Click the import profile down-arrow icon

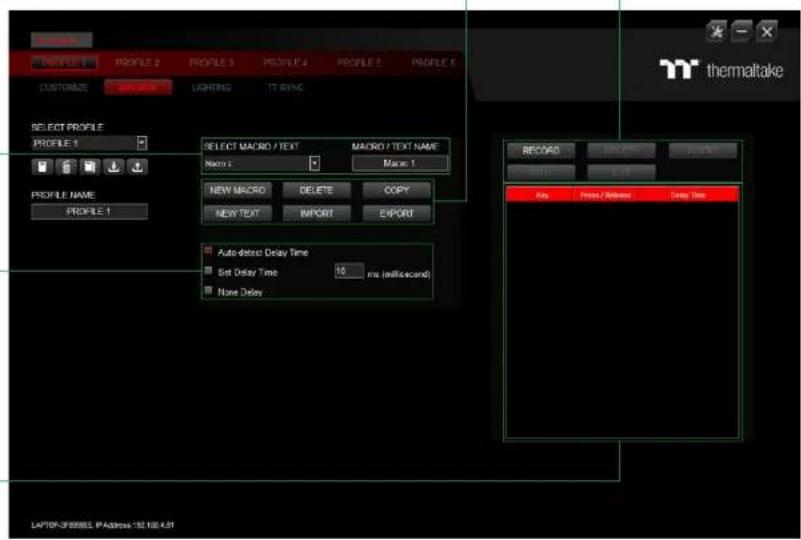tap(113, 167)
